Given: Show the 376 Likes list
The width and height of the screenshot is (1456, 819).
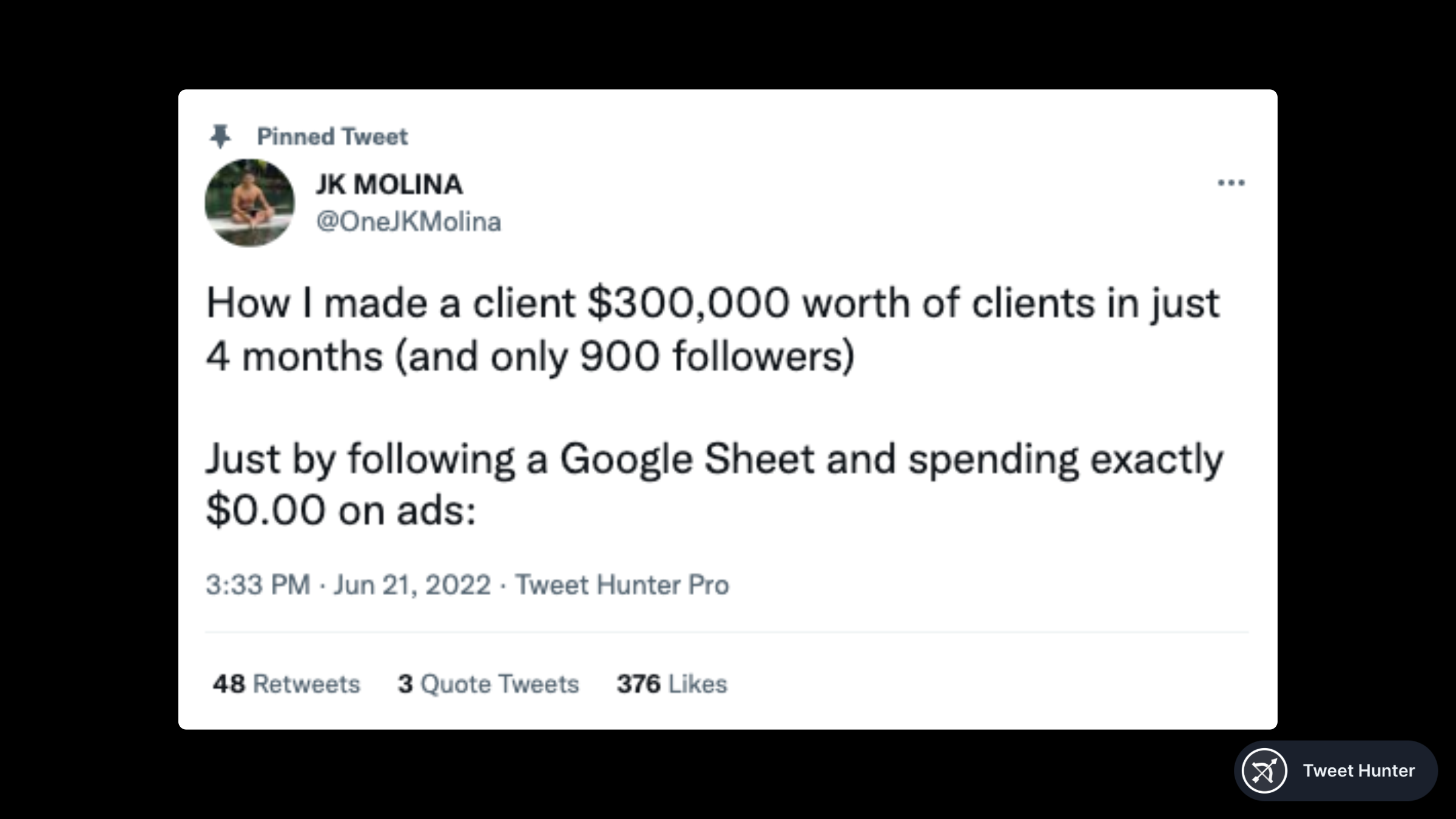Looking at the screenshot, I should pyautogui.click(x=672, y=684).
